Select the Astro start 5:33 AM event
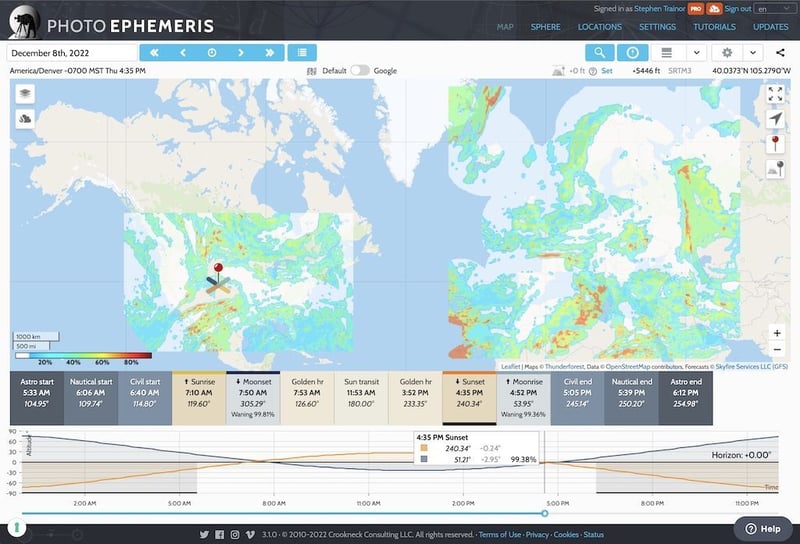This screenshot has height=544, width=800. [37, 398]
